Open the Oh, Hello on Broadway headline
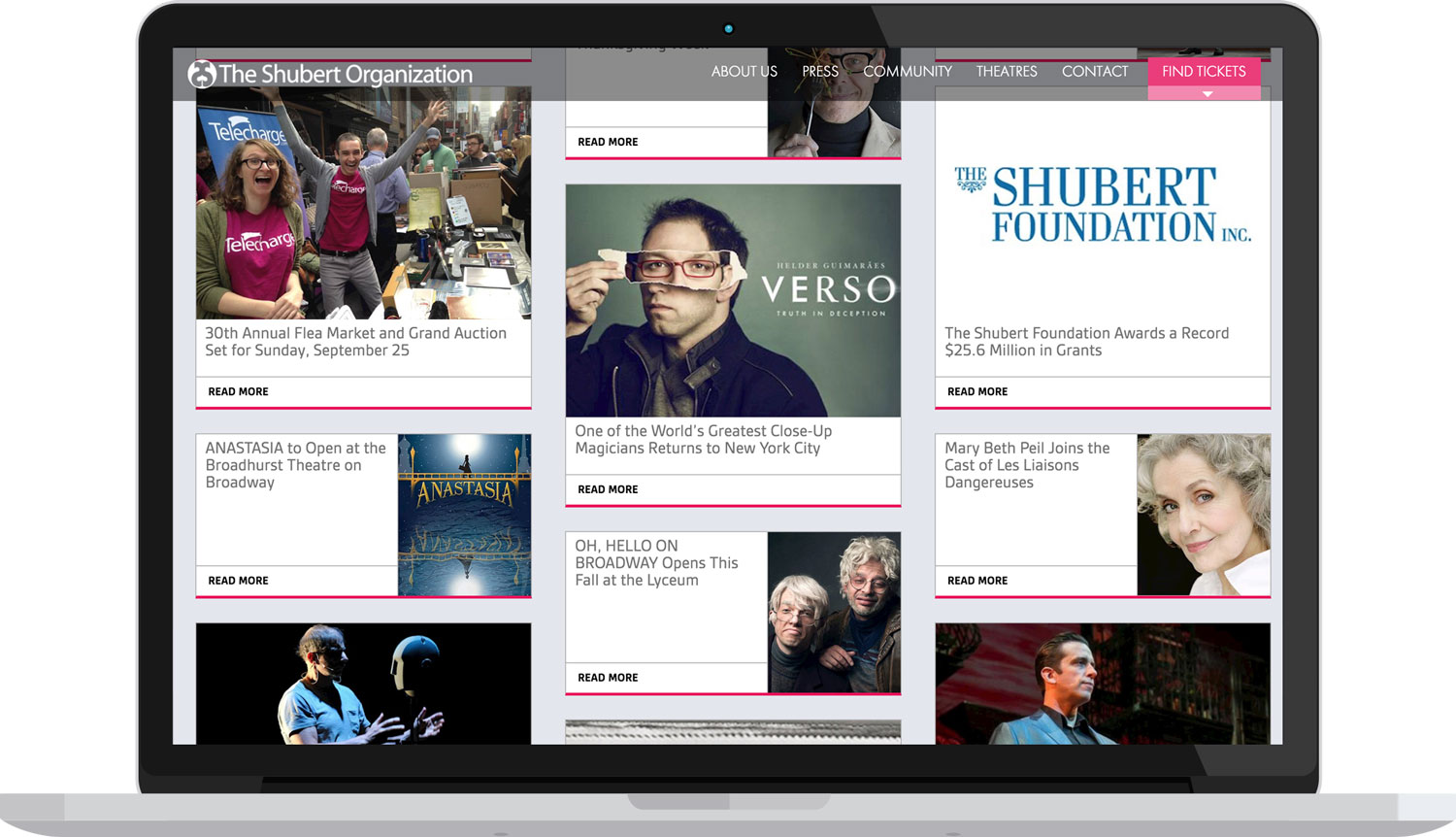Screen dimensions: 1456x837 [656, 563]
